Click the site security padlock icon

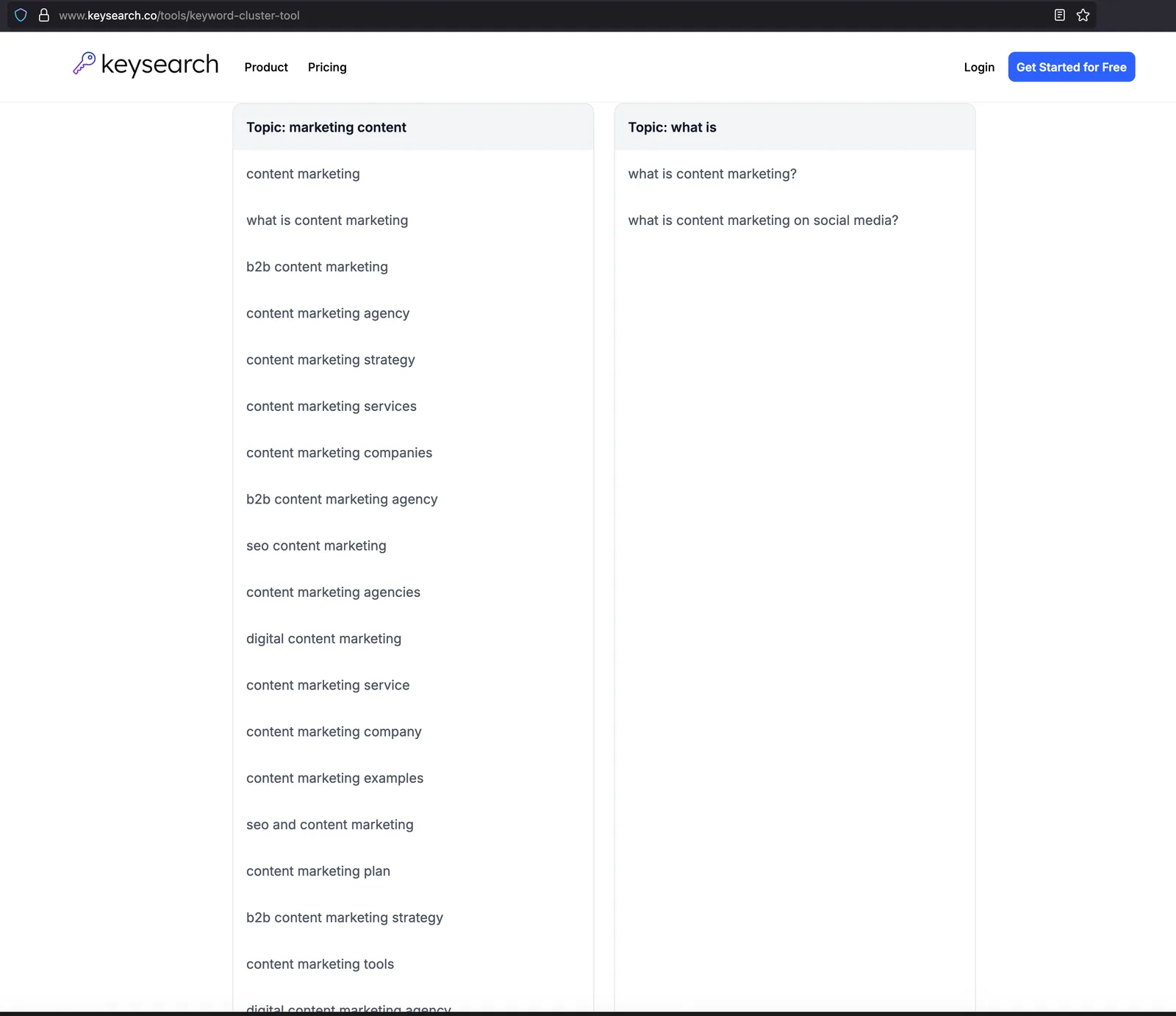pyautogui.click(x=44, y=15)
